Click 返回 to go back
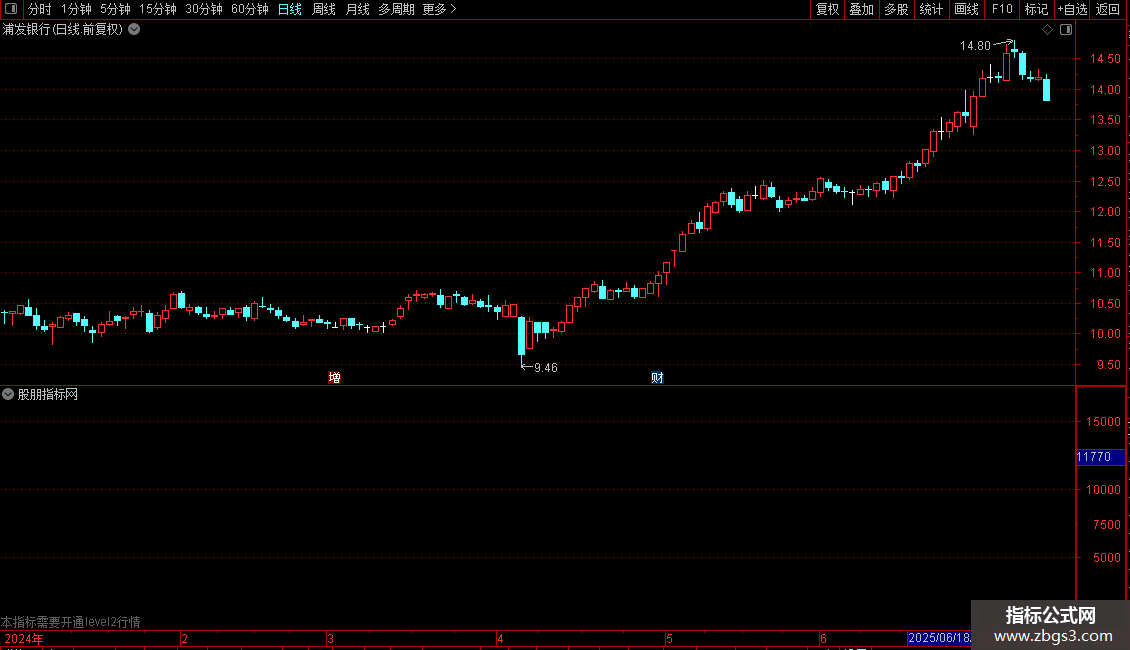Screen dimensions: 1130x650 (x=1108, y=9)
